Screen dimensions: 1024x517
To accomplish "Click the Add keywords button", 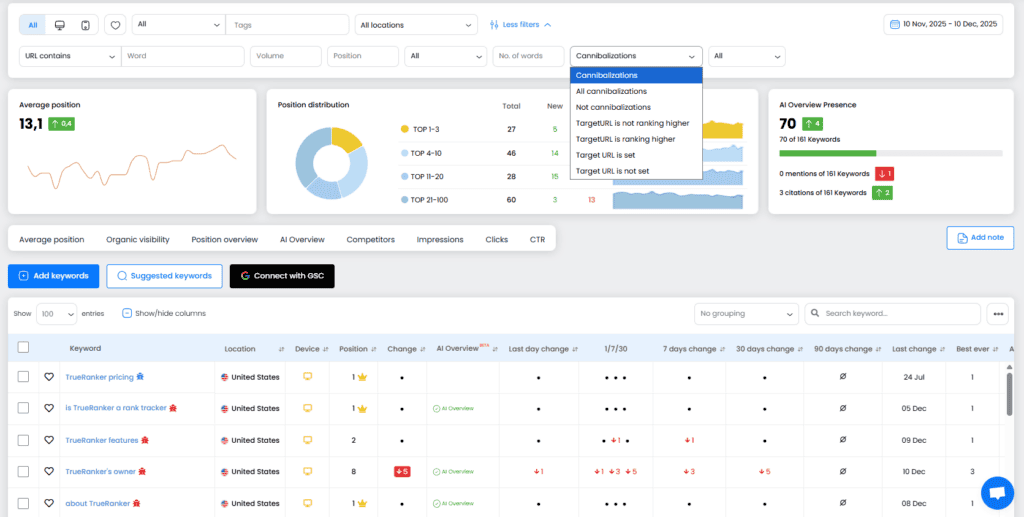I will (x=53, y=276).
